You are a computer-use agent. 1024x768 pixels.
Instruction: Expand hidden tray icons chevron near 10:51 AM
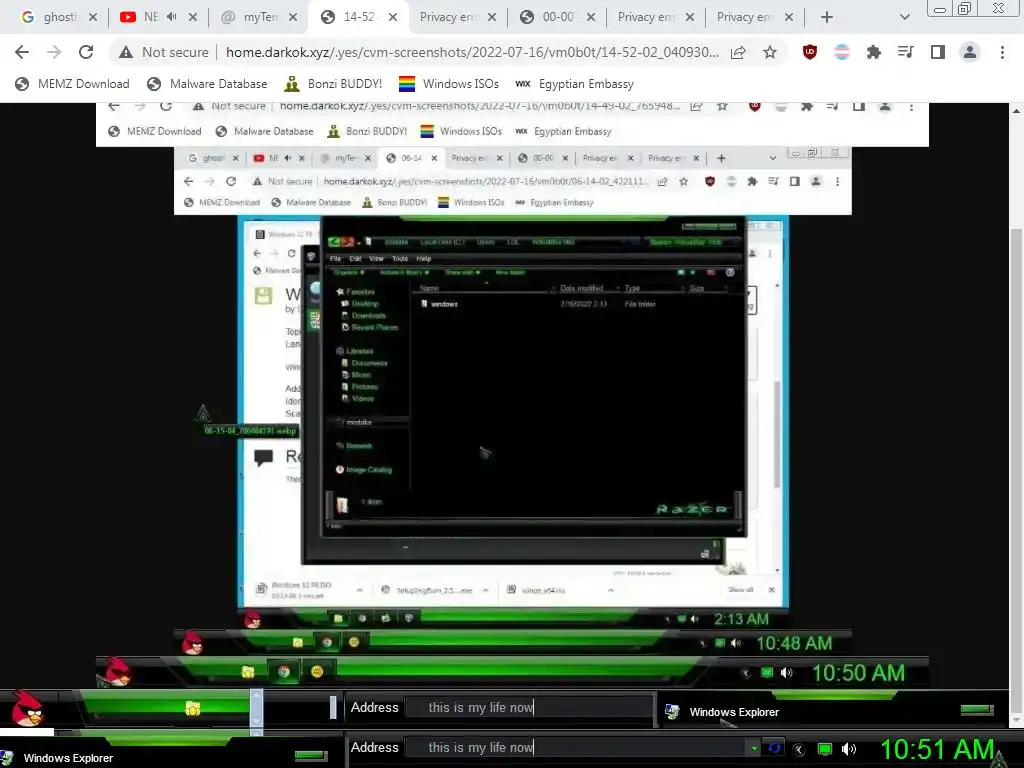tap(799, 750)
